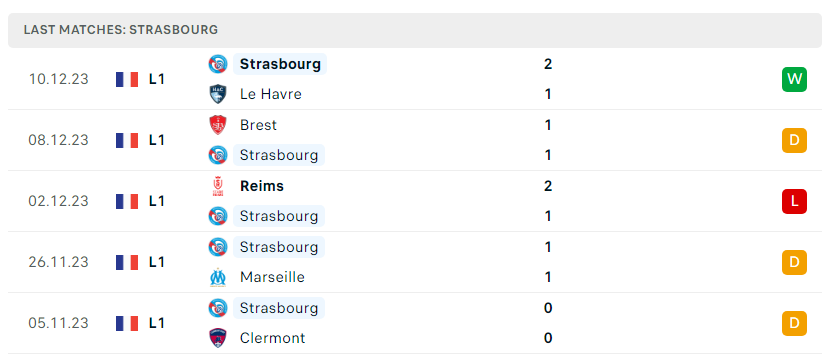Click the Reims club crest icon
Screen dimensions: 825x361
click(218, 186)
